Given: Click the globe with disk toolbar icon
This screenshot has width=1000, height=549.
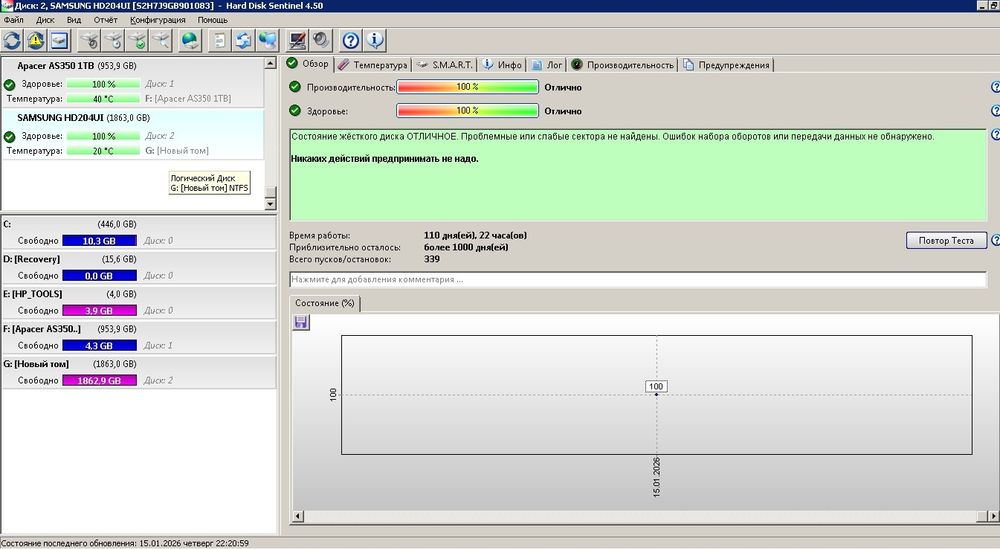Looking at the screenshot, I should coord(190,41).
